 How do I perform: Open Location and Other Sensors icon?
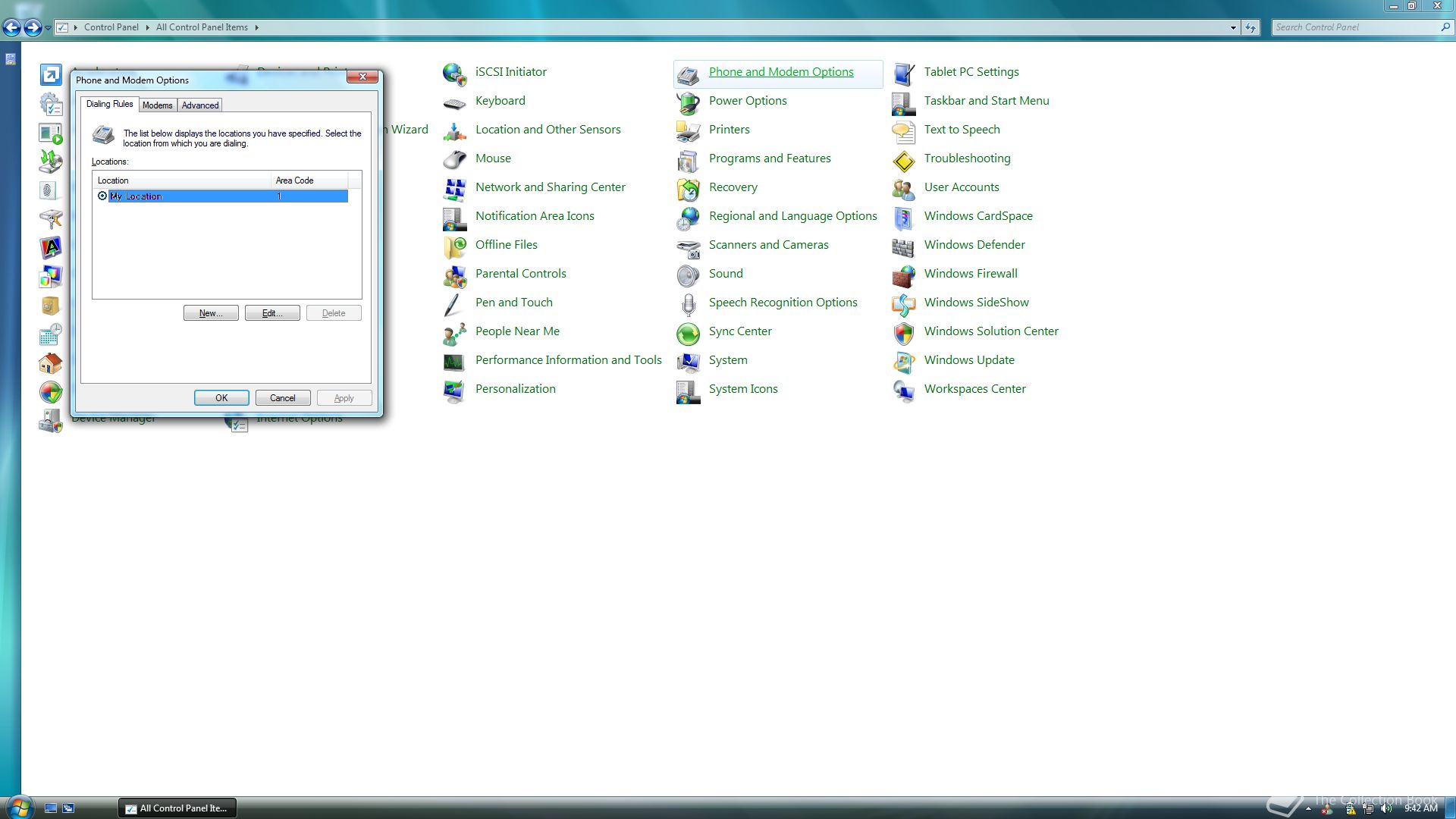(454, 131)
